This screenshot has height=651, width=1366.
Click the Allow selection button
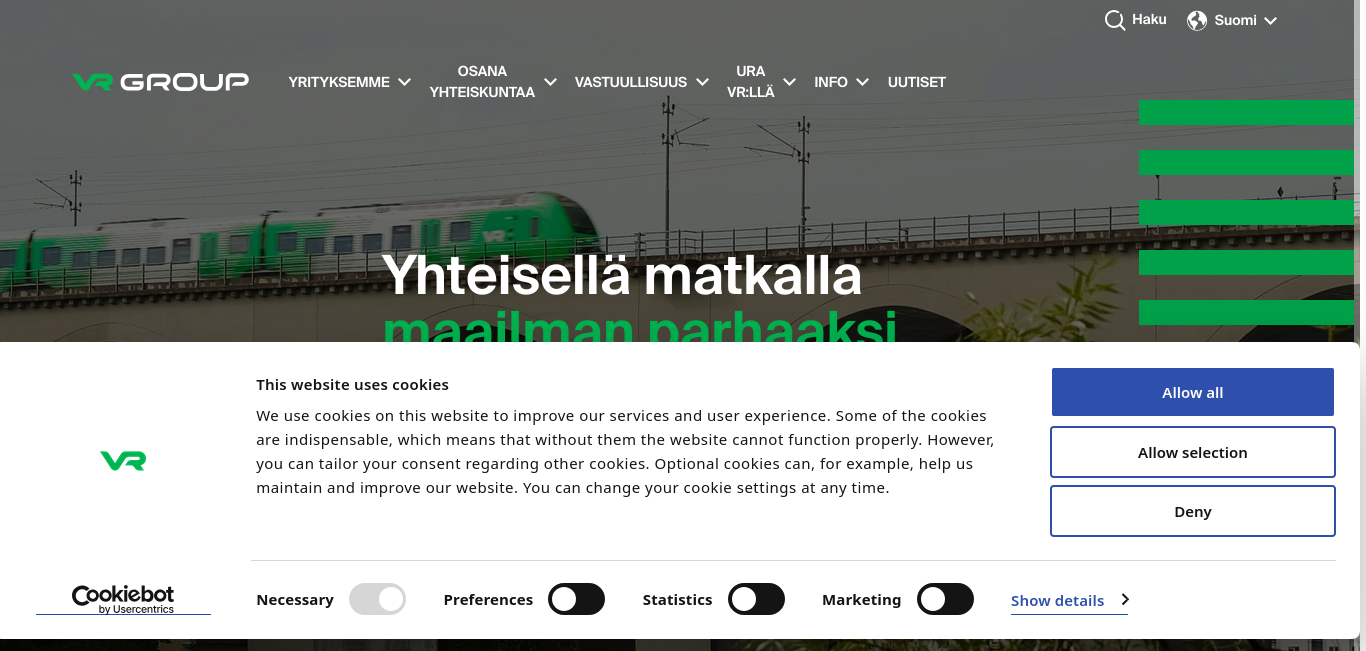point(1192,452)
